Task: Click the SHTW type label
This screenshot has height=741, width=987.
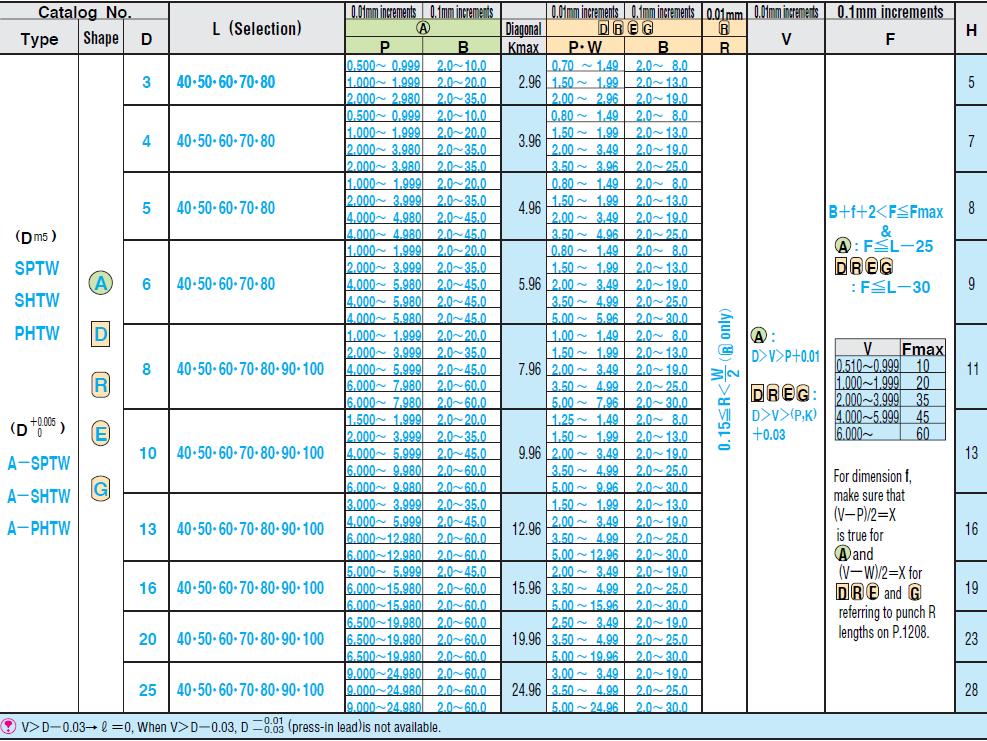Action: click(37, 300)
